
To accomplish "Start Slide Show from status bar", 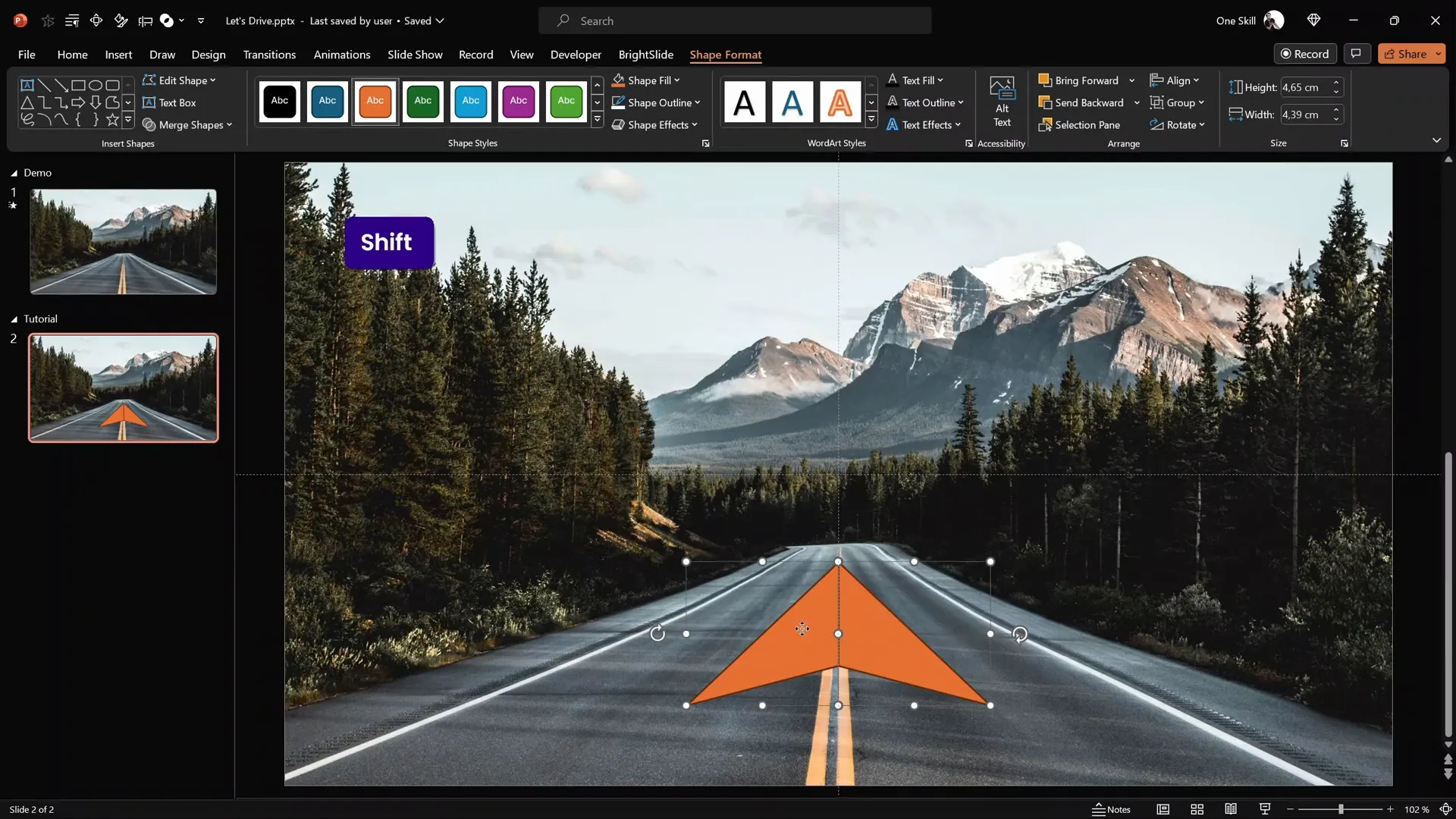I will pos(1265,809).
